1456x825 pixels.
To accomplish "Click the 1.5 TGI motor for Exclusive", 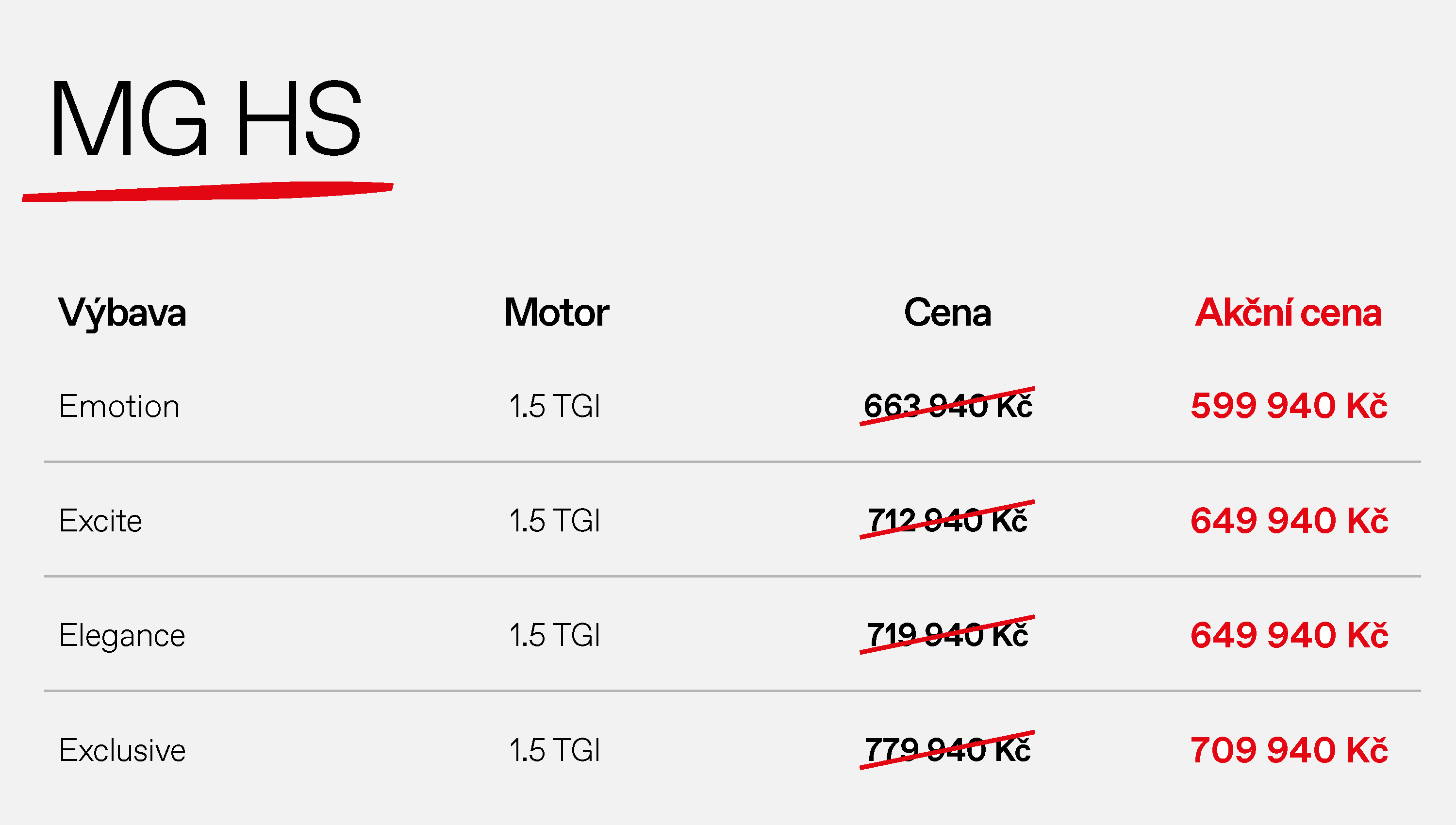I will pos(554,750).
